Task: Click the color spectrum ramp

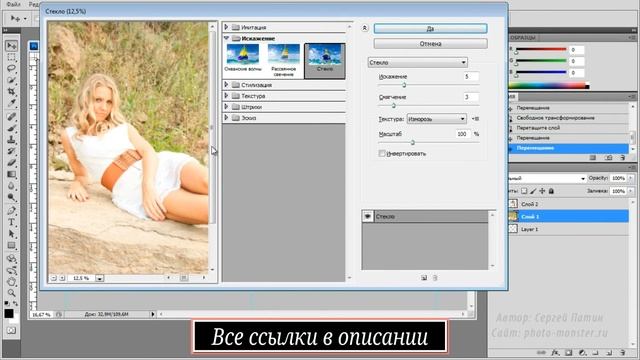Action: 548,86
